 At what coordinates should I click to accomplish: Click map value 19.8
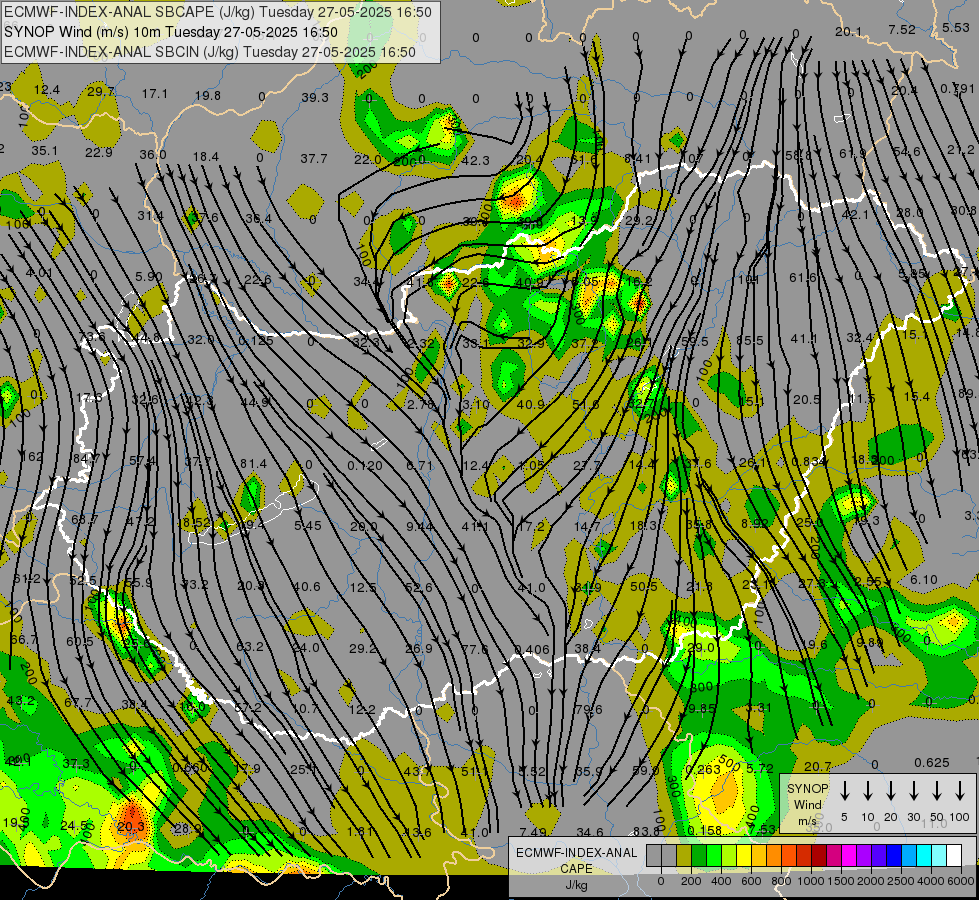coord(208,96)
